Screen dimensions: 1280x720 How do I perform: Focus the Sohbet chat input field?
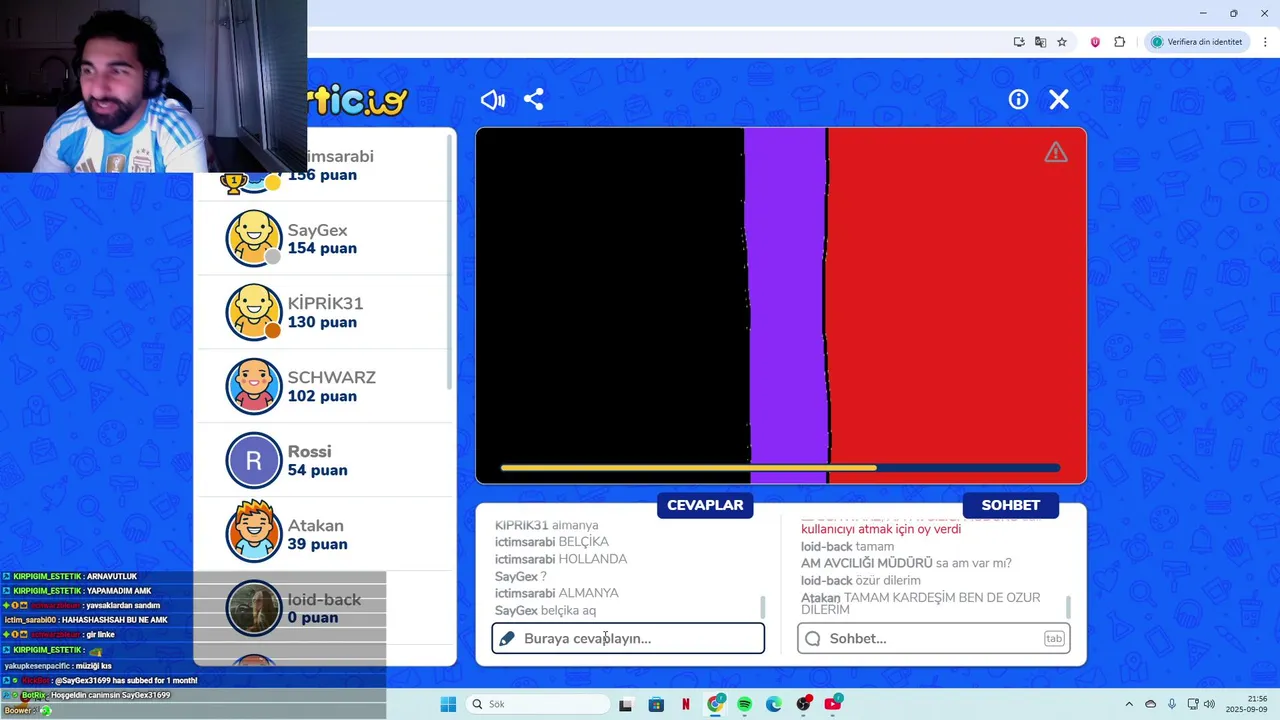tap(934, 638)
